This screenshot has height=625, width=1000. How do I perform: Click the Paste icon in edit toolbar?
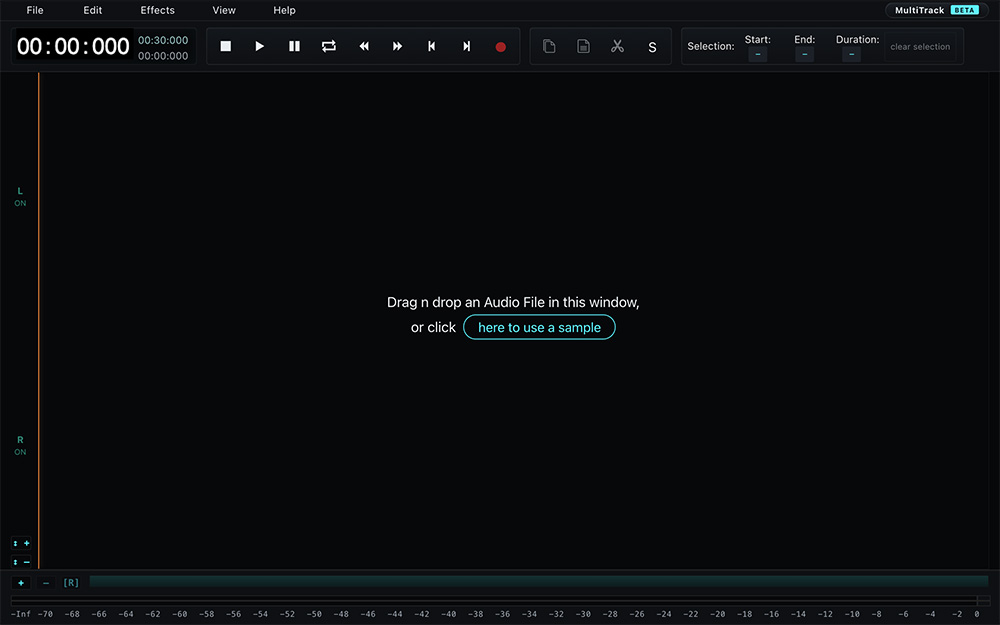coord(583,46)
